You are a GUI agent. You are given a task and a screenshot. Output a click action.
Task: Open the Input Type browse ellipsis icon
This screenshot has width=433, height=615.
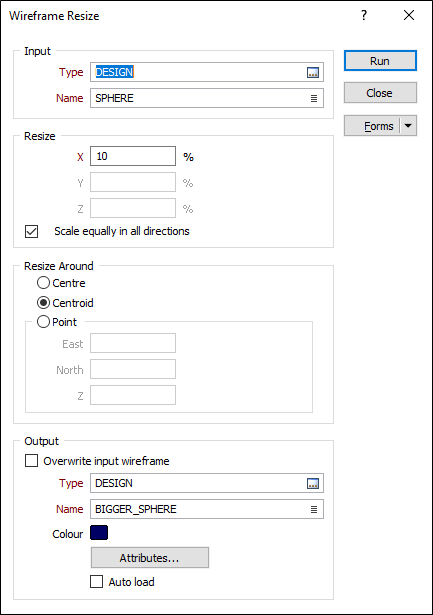click(x=313, y=73)
